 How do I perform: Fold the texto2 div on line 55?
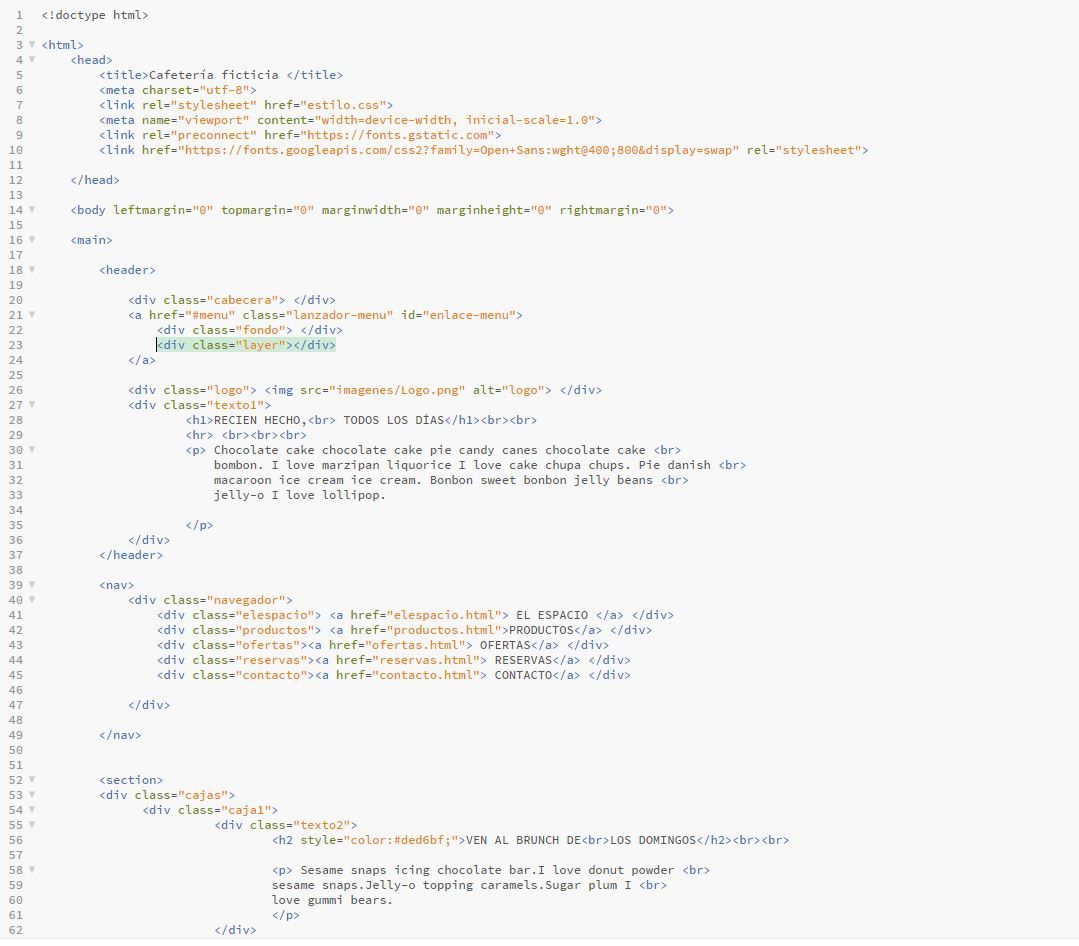point(32,825)
